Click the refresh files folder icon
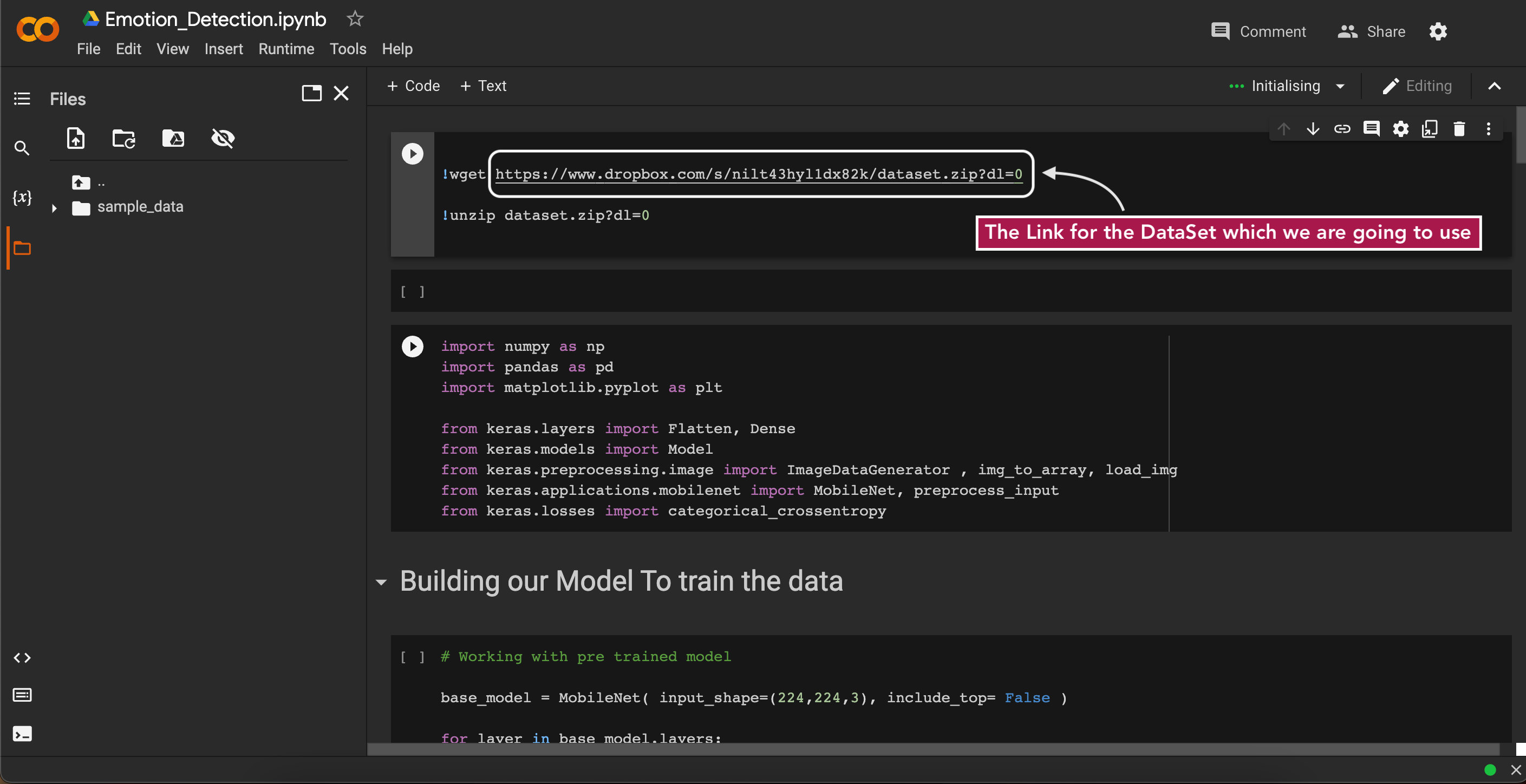This screenshot has width=1526, height=784. [124, 138]
